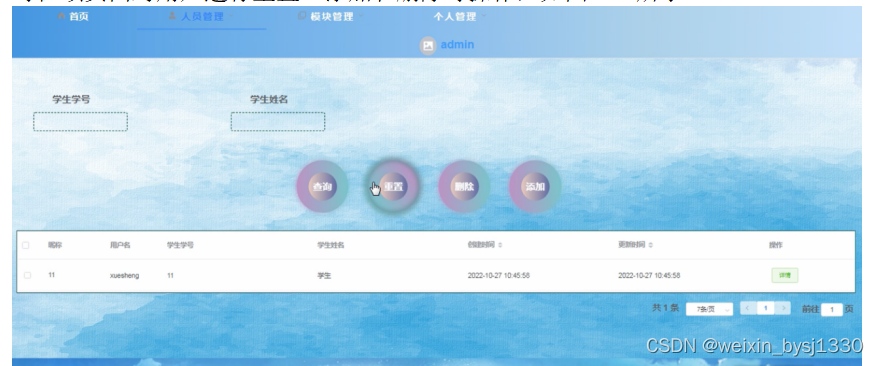Click the 添加 round button

point(535,187)
